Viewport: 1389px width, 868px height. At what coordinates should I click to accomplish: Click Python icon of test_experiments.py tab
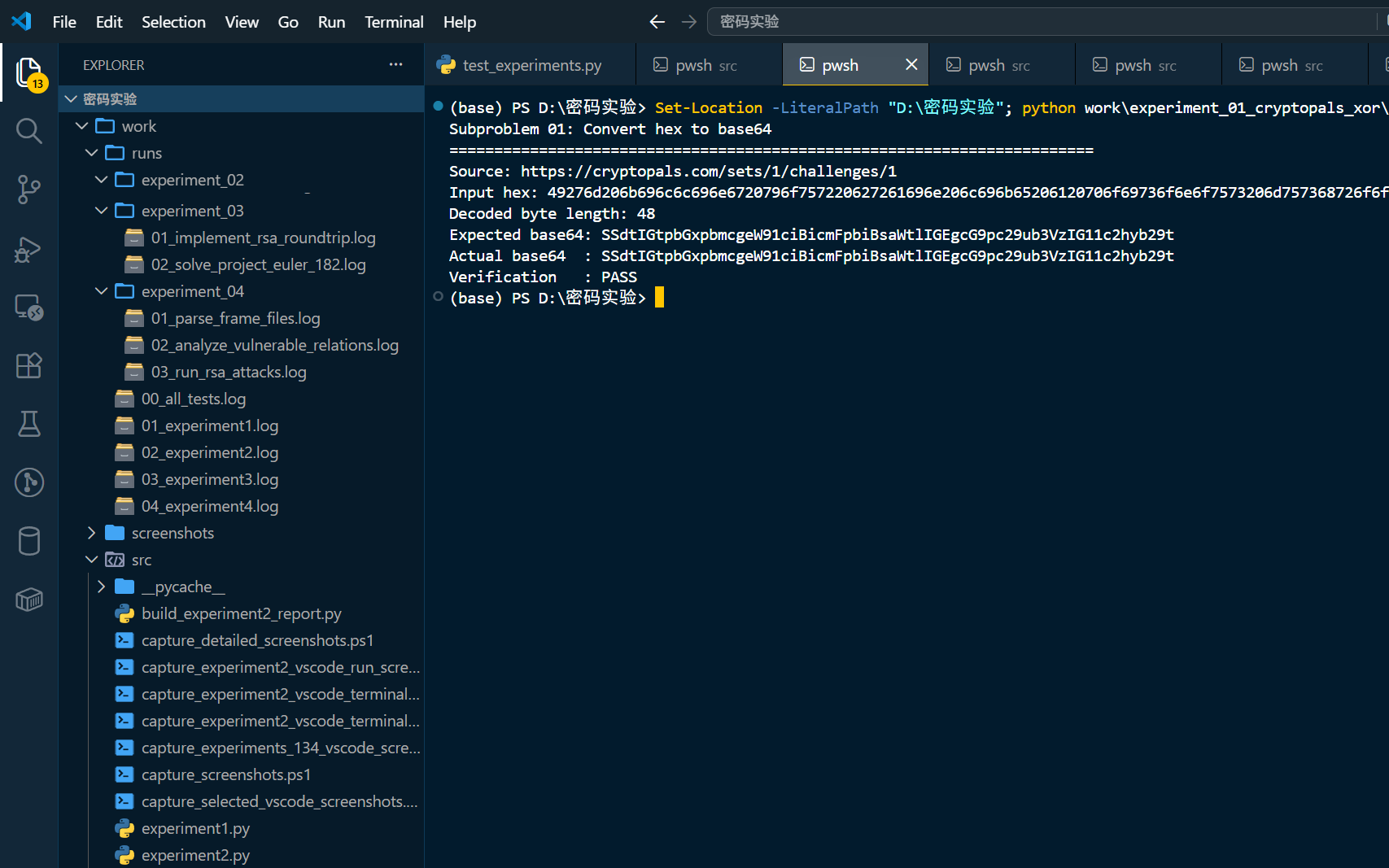pyautogui.click(x=446, y=65)
